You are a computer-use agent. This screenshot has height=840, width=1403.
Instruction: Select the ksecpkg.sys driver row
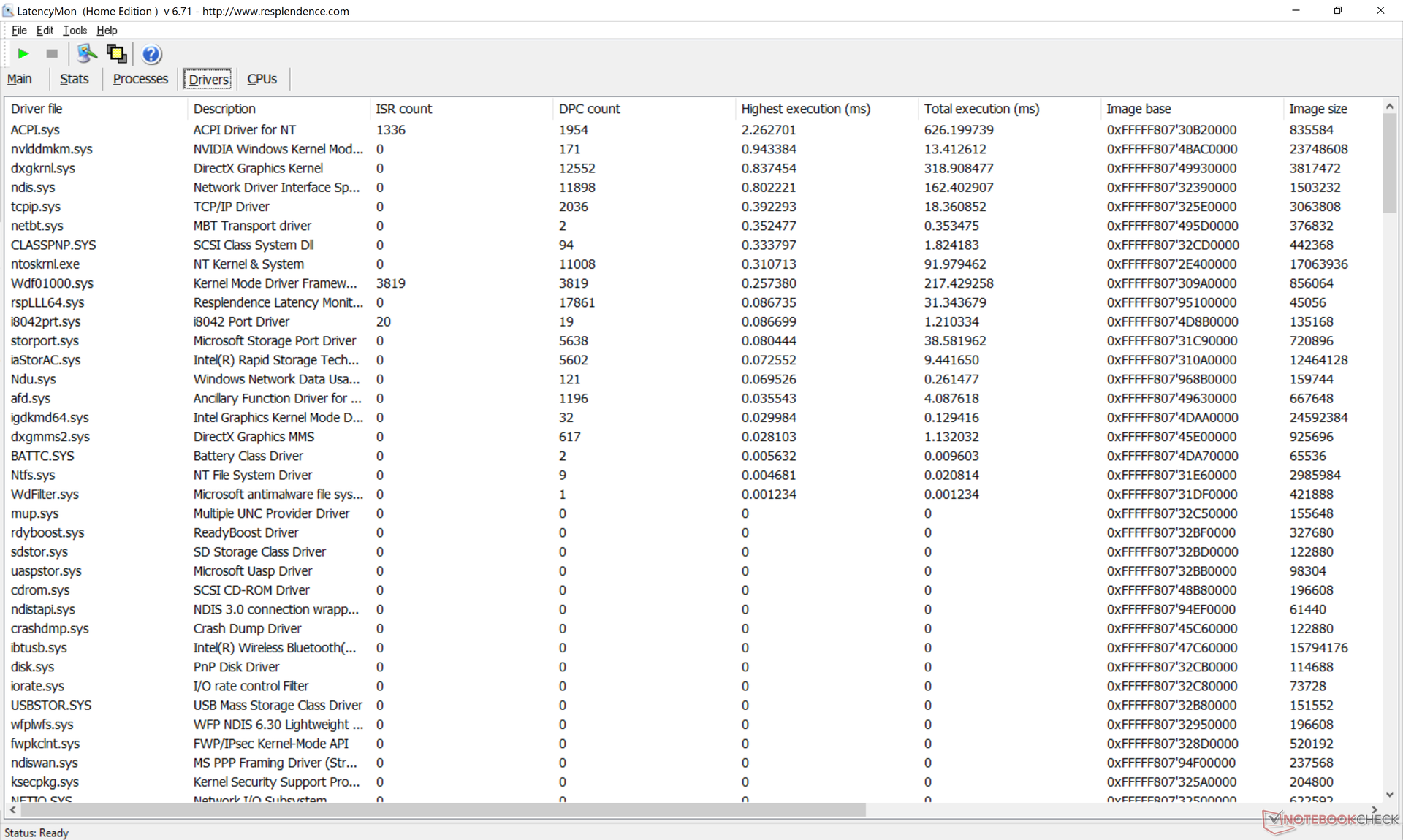(x=693, y=782)
